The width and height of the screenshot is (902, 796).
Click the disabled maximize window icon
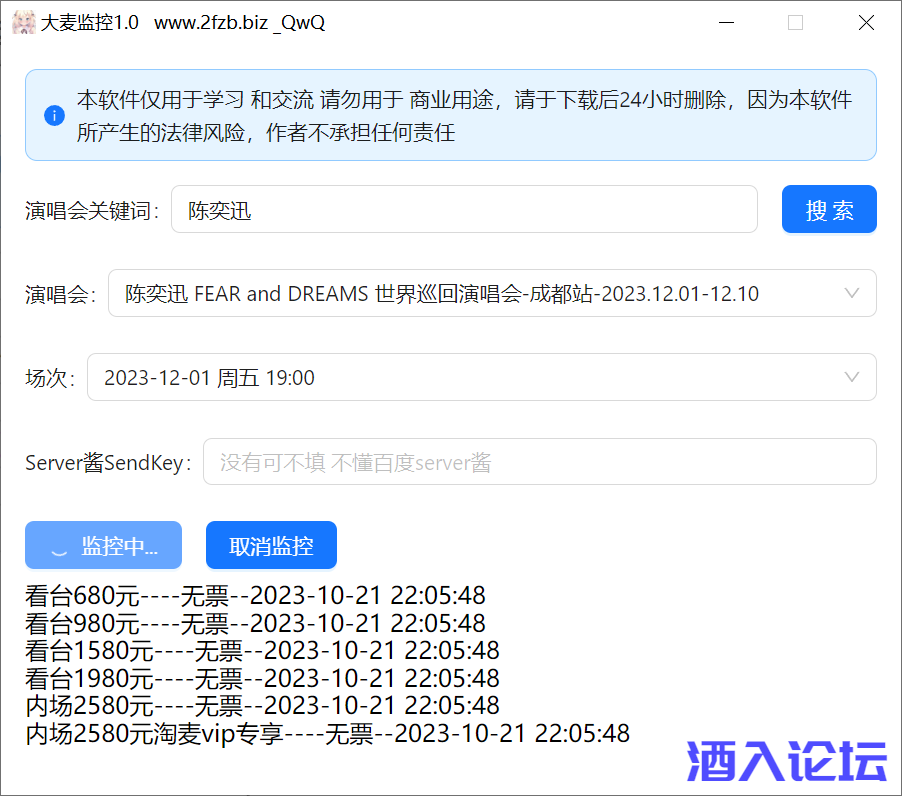(795, 22)
